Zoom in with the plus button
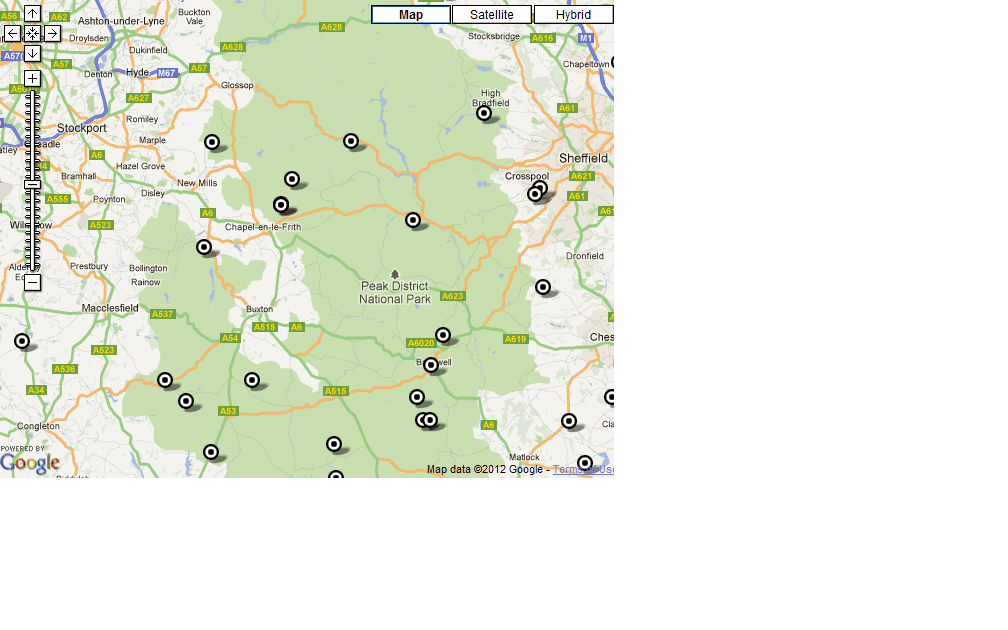This screenshot has height=630, width=1008. point(32,78)
